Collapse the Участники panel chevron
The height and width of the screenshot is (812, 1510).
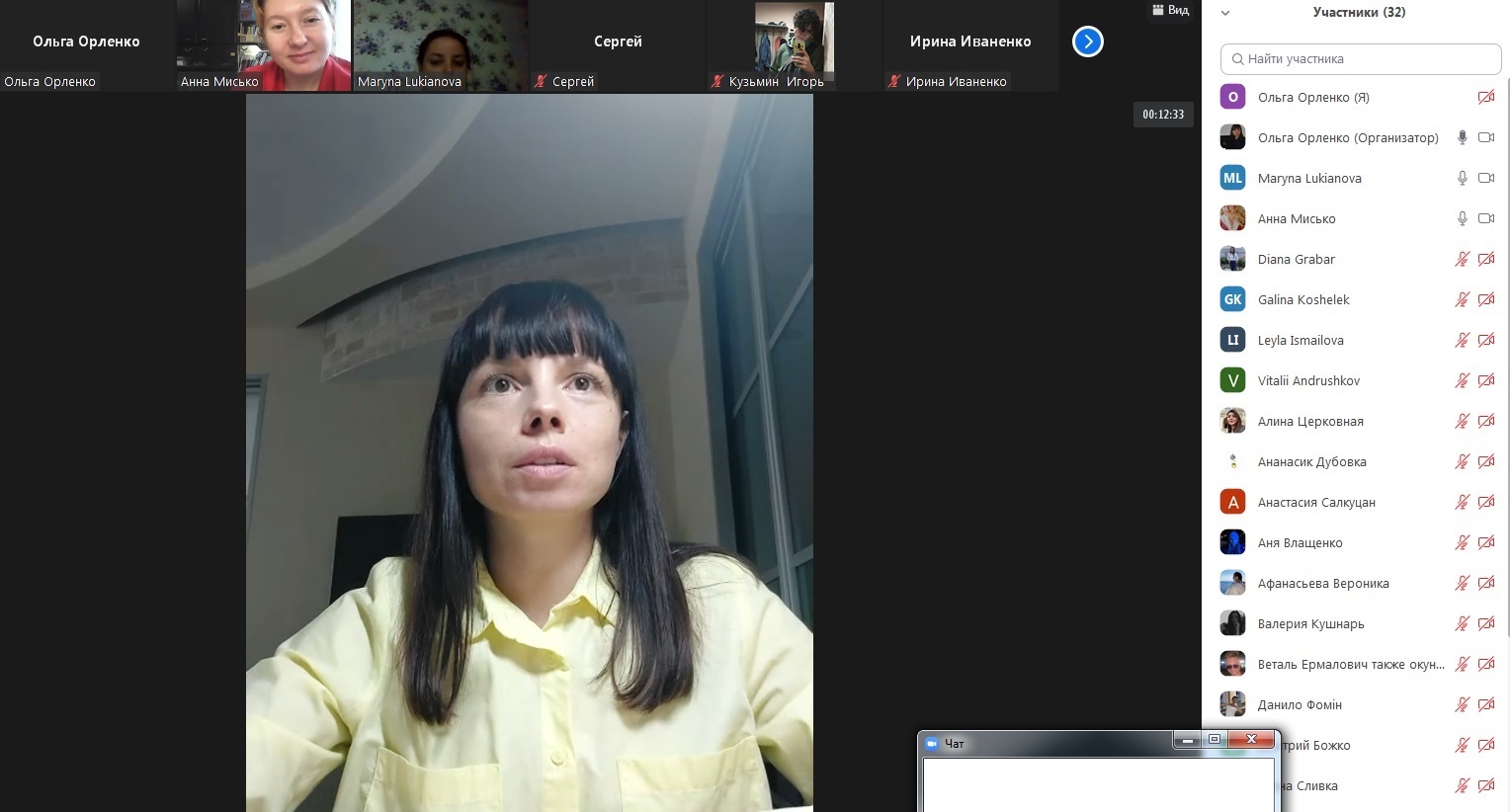click(1225, 13)
